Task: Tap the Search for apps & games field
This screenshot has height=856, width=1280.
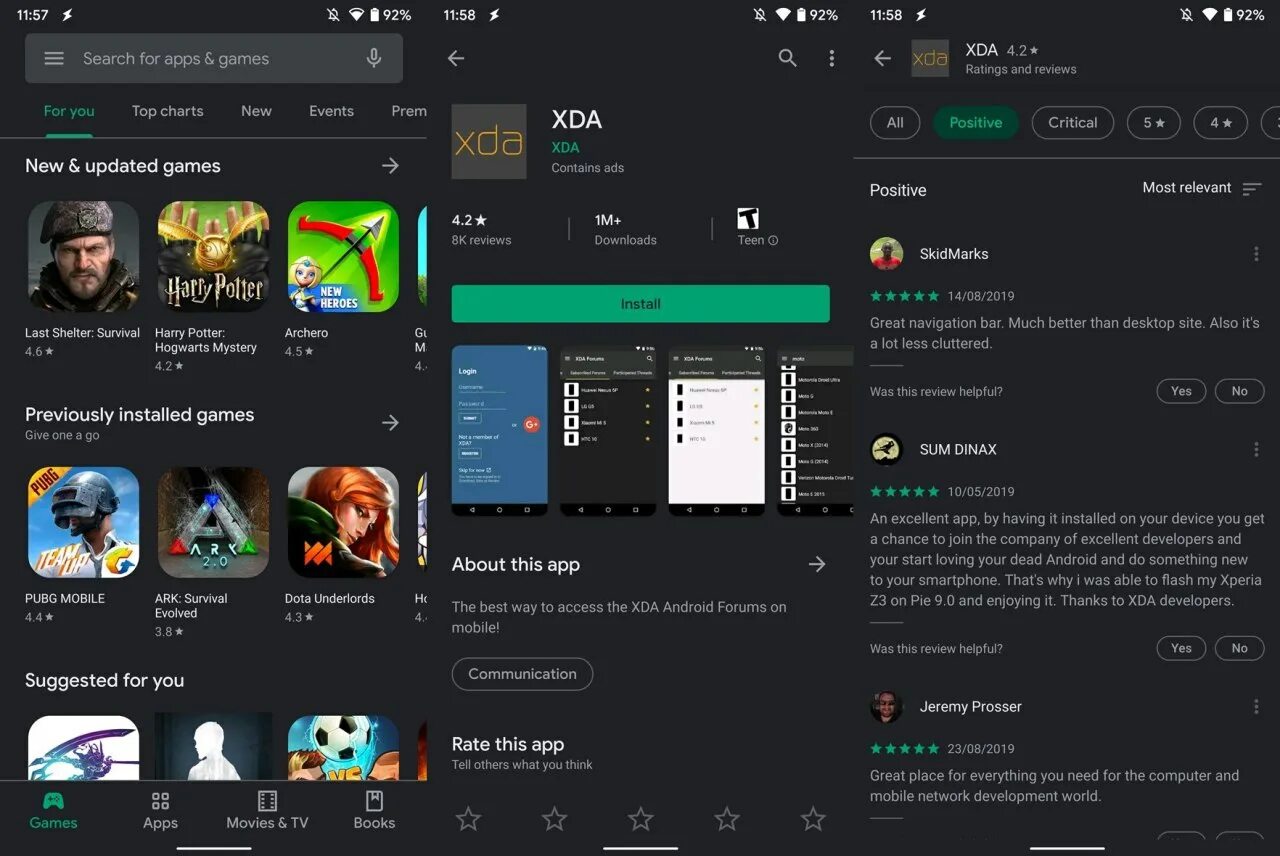Action: [214, 58]
